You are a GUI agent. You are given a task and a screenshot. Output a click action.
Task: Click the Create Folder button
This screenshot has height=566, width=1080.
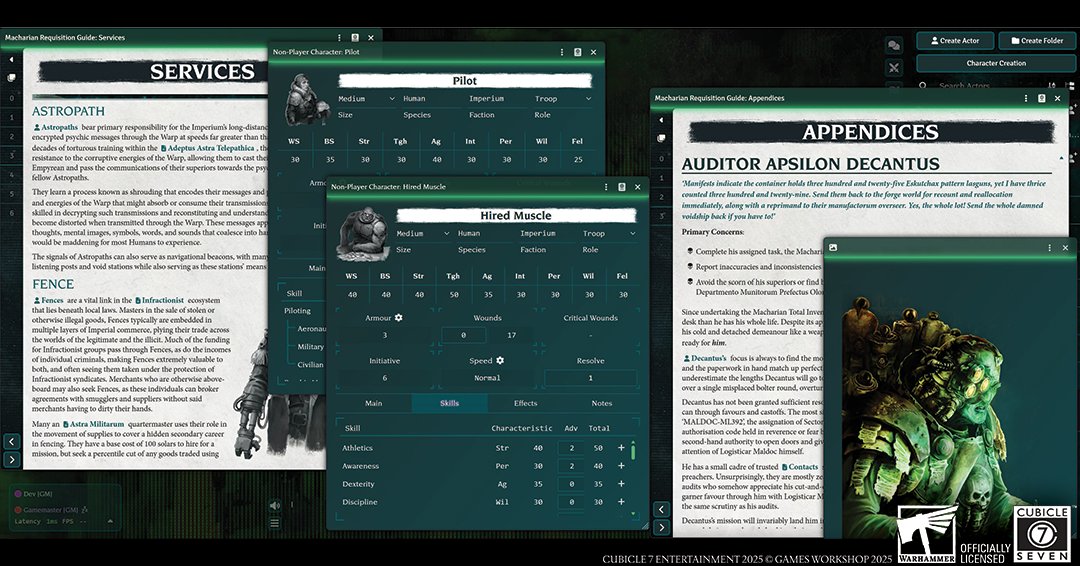coord(1037,41)
